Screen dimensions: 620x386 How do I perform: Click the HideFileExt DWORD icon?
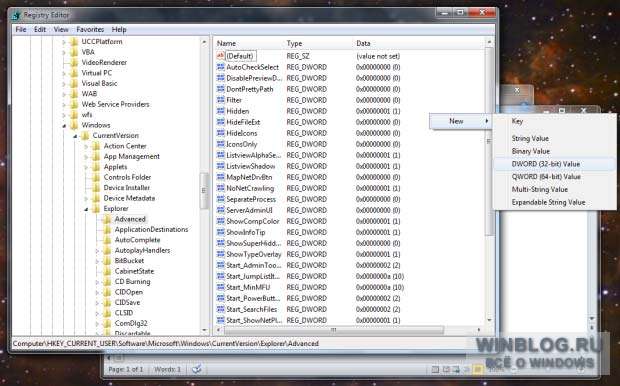[221, 122]
